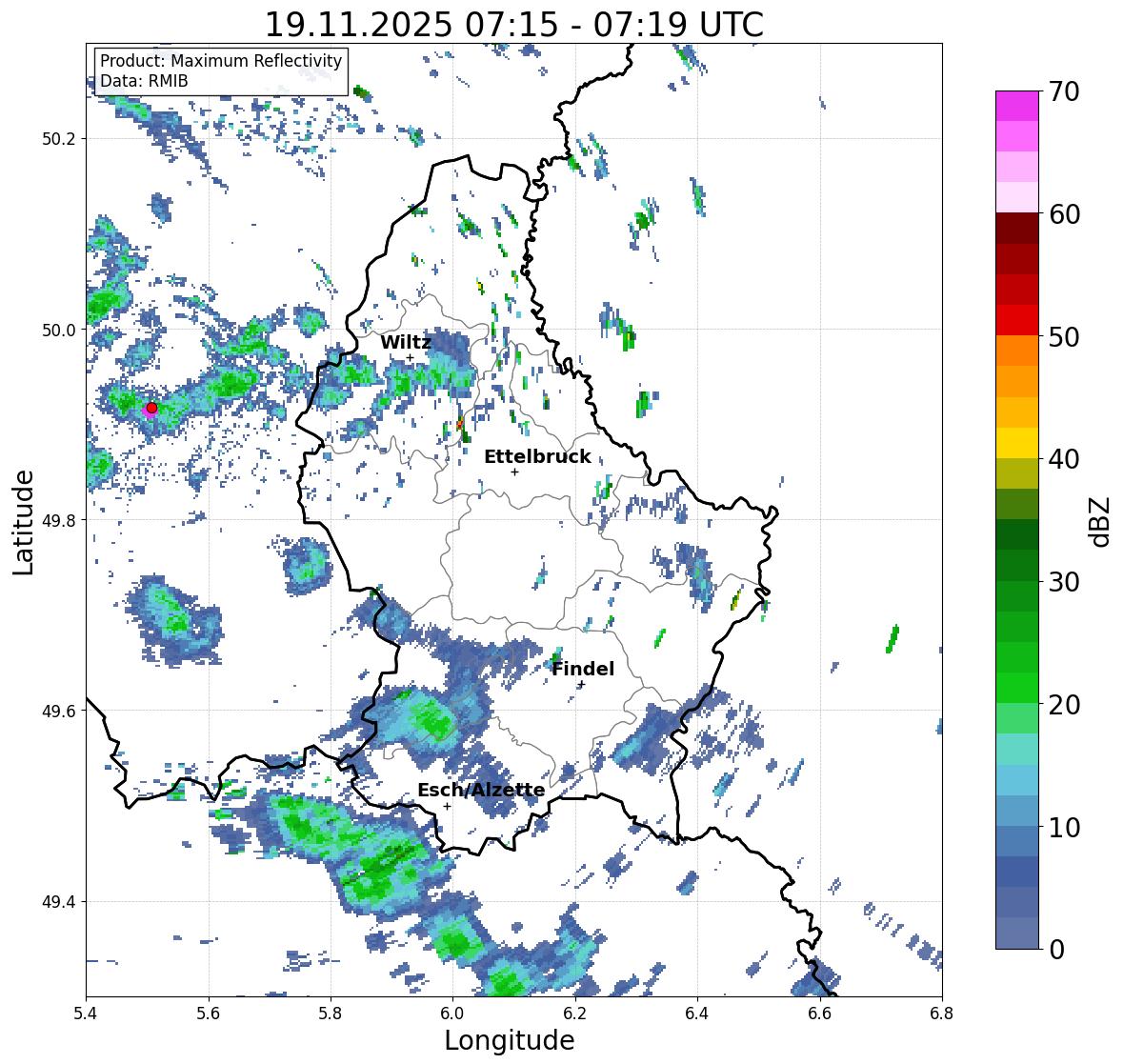Click the longitude tick label 5.8

pyautogui.click(x=331, y=1013)
